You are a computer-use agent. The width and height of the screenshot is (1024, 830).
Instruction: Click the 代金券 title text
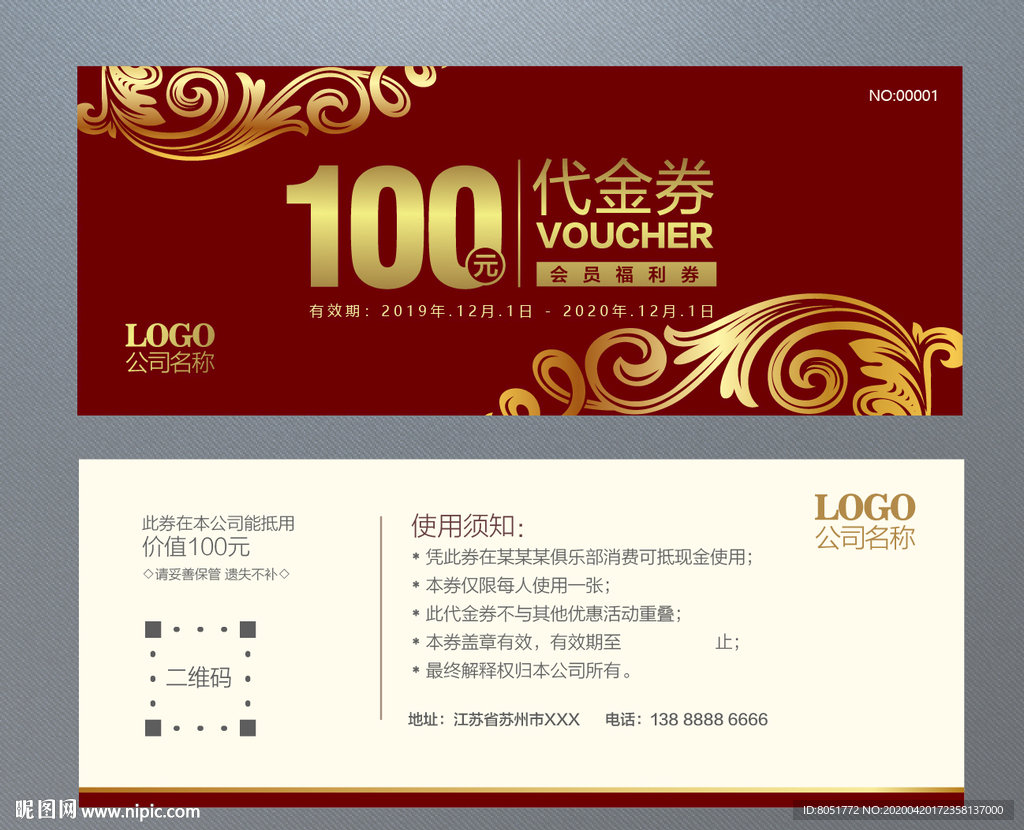pyautogui.click(x=624, y=187)
